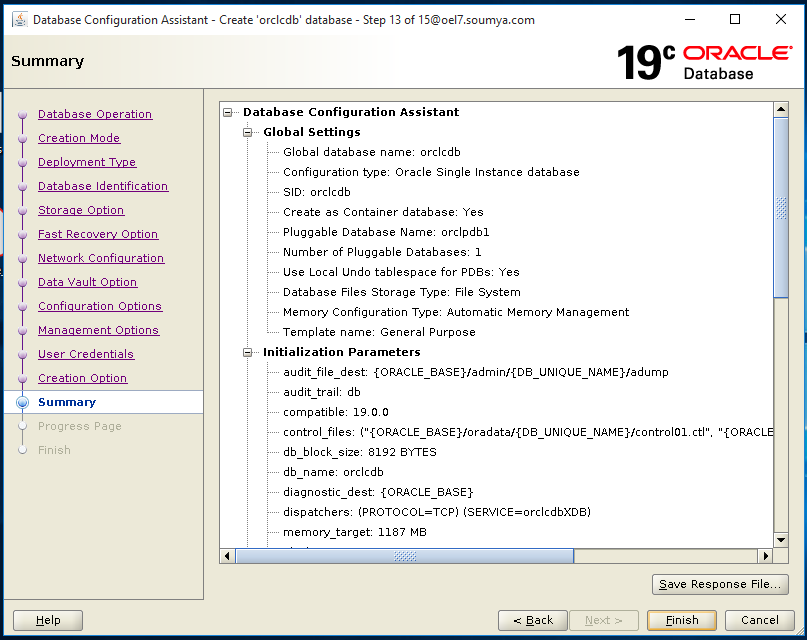Screen dimensions: 807x640
Task: Click the 'Initialization Parameters' heading text
Action: (342, 352)
